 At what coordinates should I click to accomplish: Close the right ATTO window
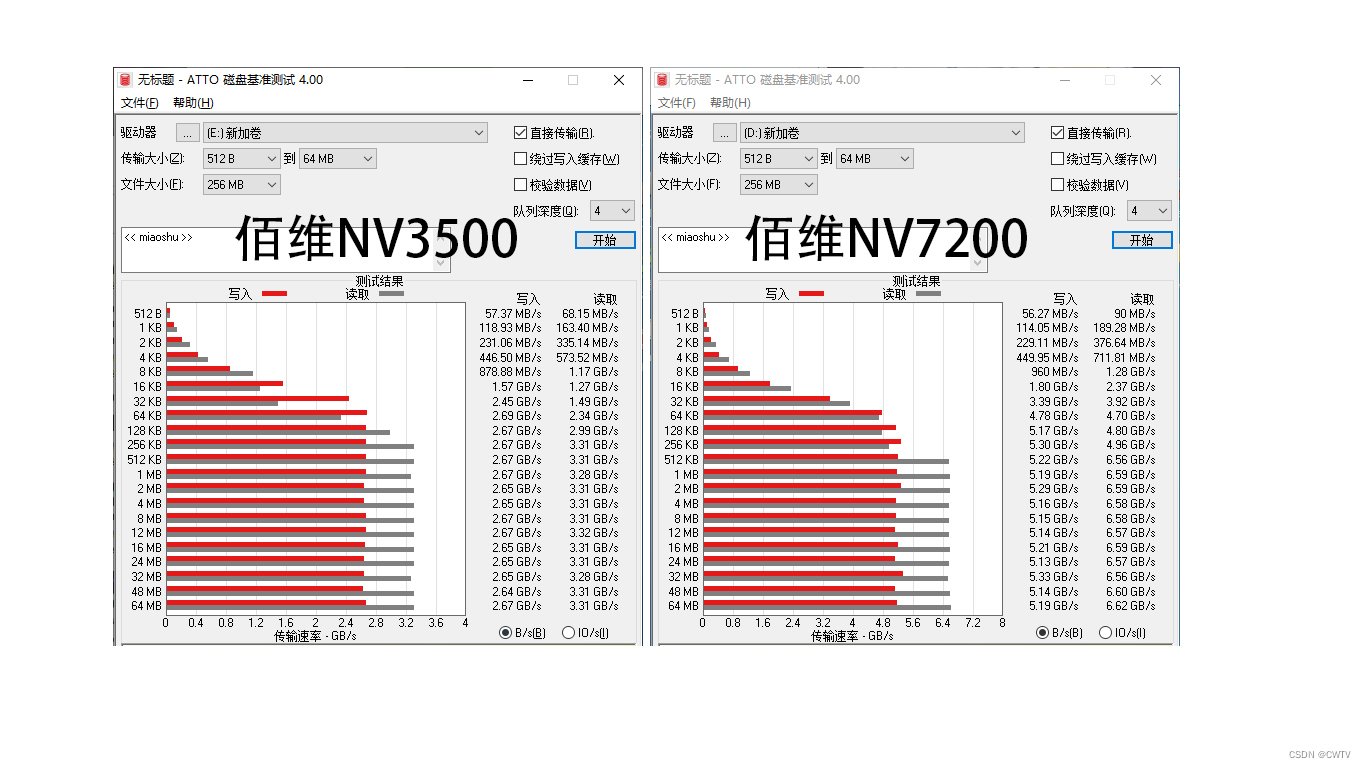pos(1156,80)
